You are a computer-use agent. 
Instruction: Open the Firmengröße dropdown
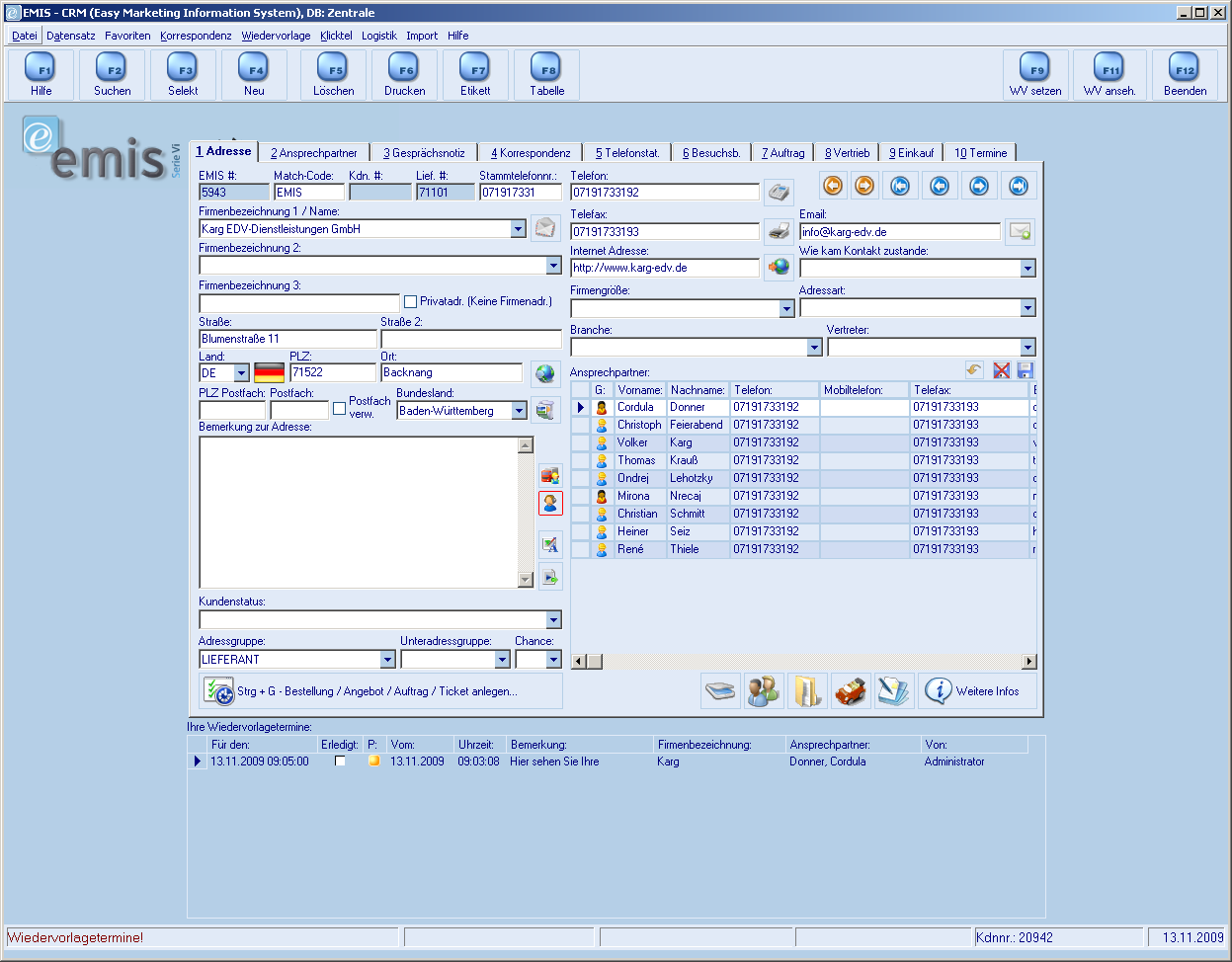pos(786,309)
